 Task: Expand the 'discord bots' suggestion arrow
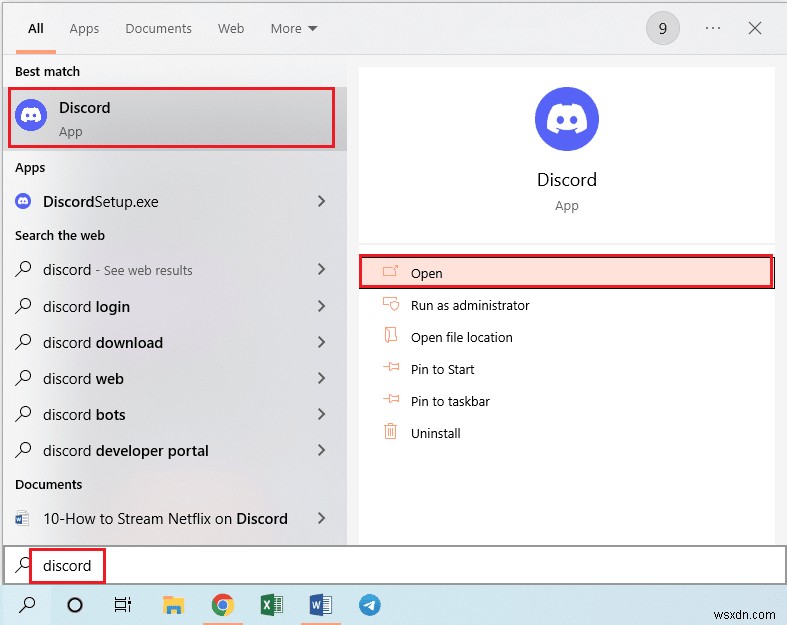click(x=322, y=414)
